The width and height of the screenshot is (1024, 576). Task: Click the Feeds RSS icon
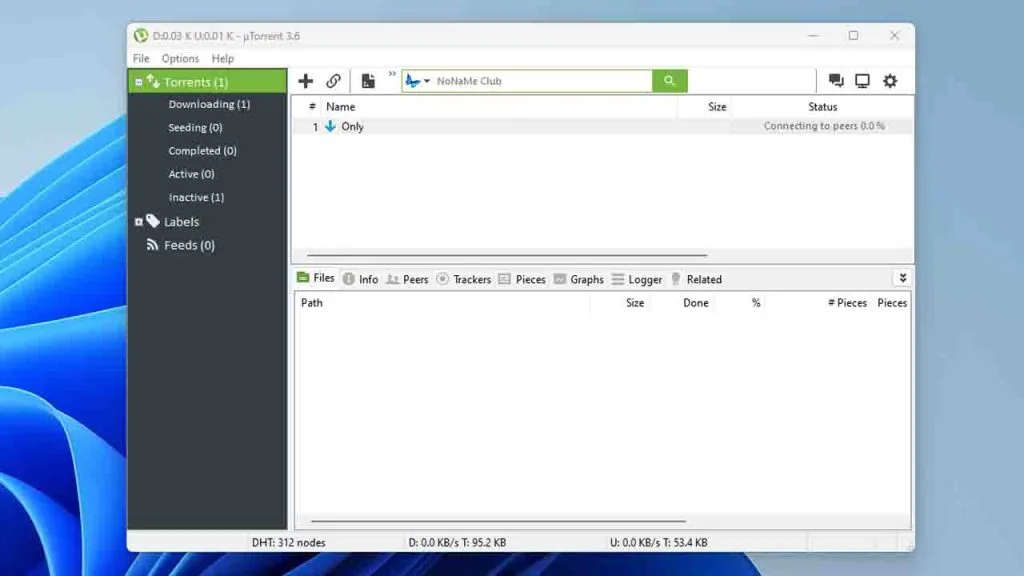pos(152,245)
